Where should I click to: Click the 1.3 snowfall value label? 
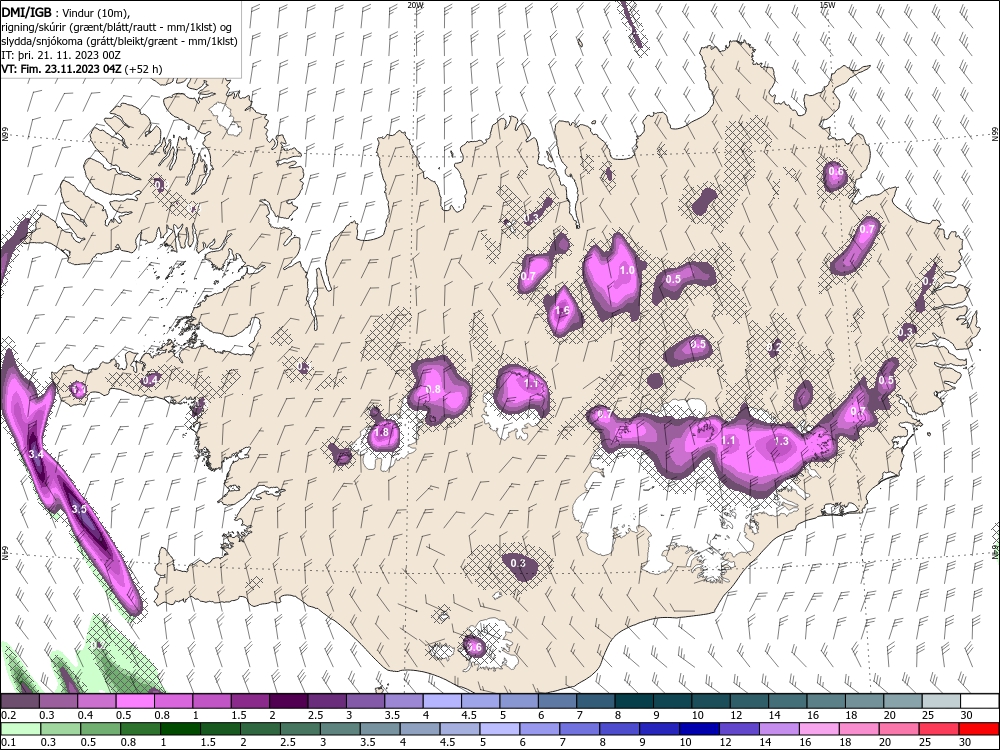pos(781,441)
